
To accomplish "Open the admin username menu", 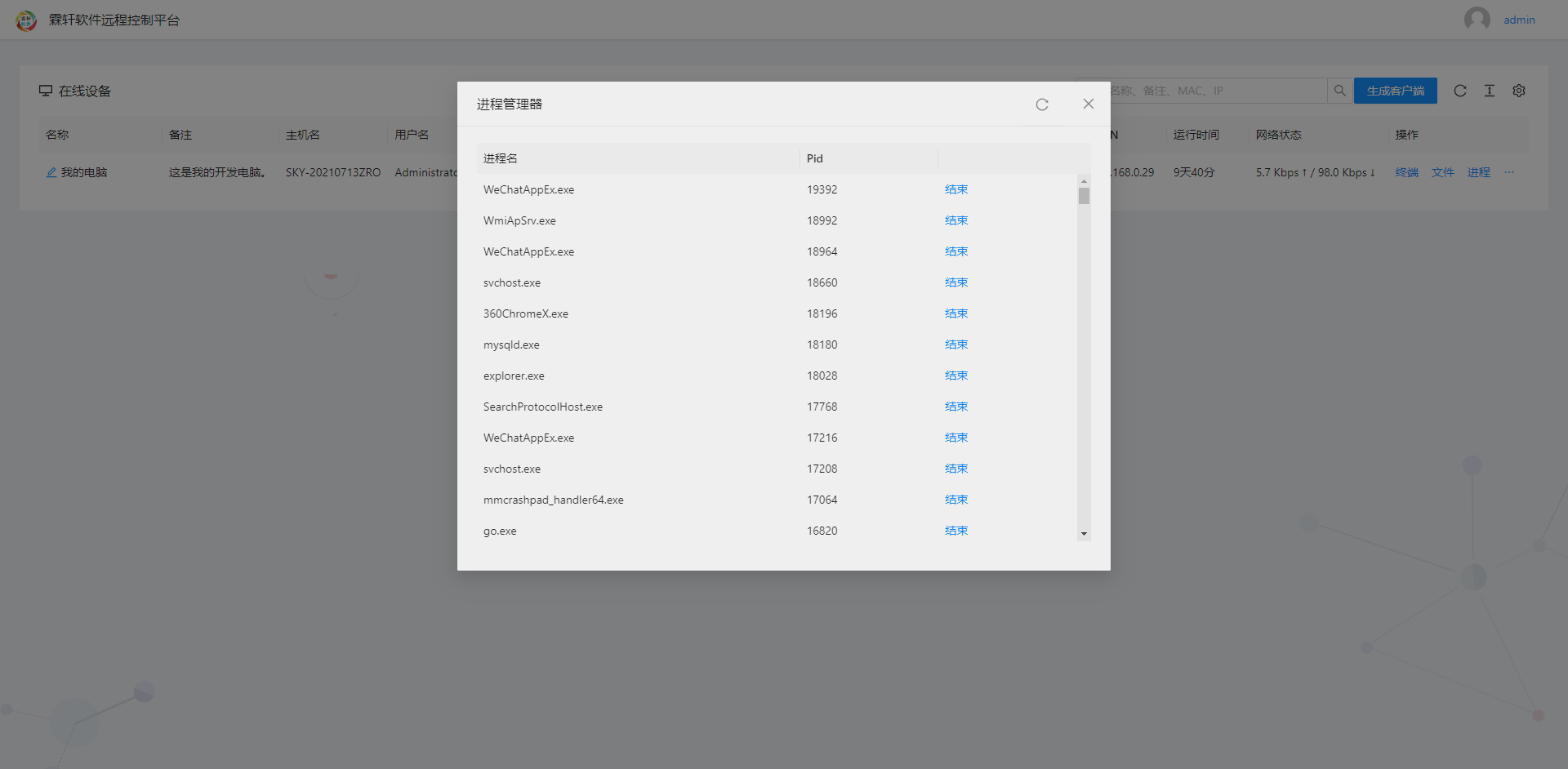I will [1519, 20].
